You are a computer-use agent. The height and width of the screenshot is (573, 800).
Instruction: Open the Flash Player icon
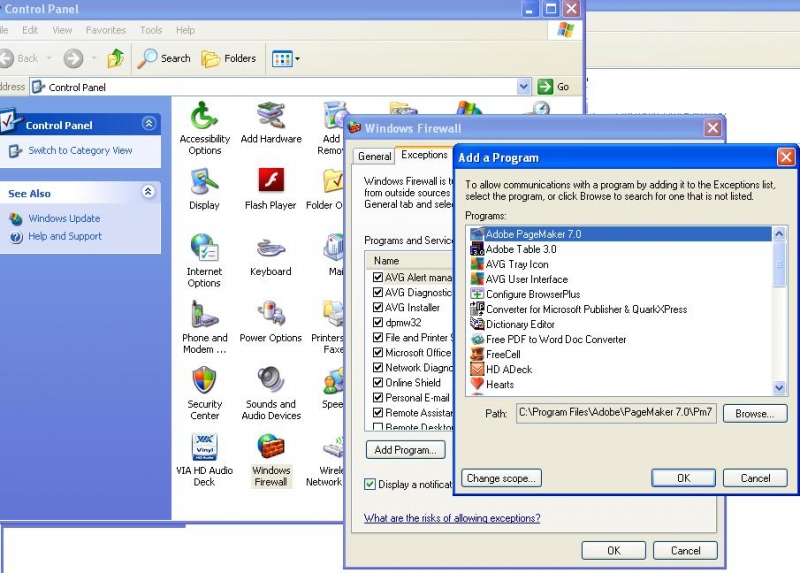click(270, 181)
